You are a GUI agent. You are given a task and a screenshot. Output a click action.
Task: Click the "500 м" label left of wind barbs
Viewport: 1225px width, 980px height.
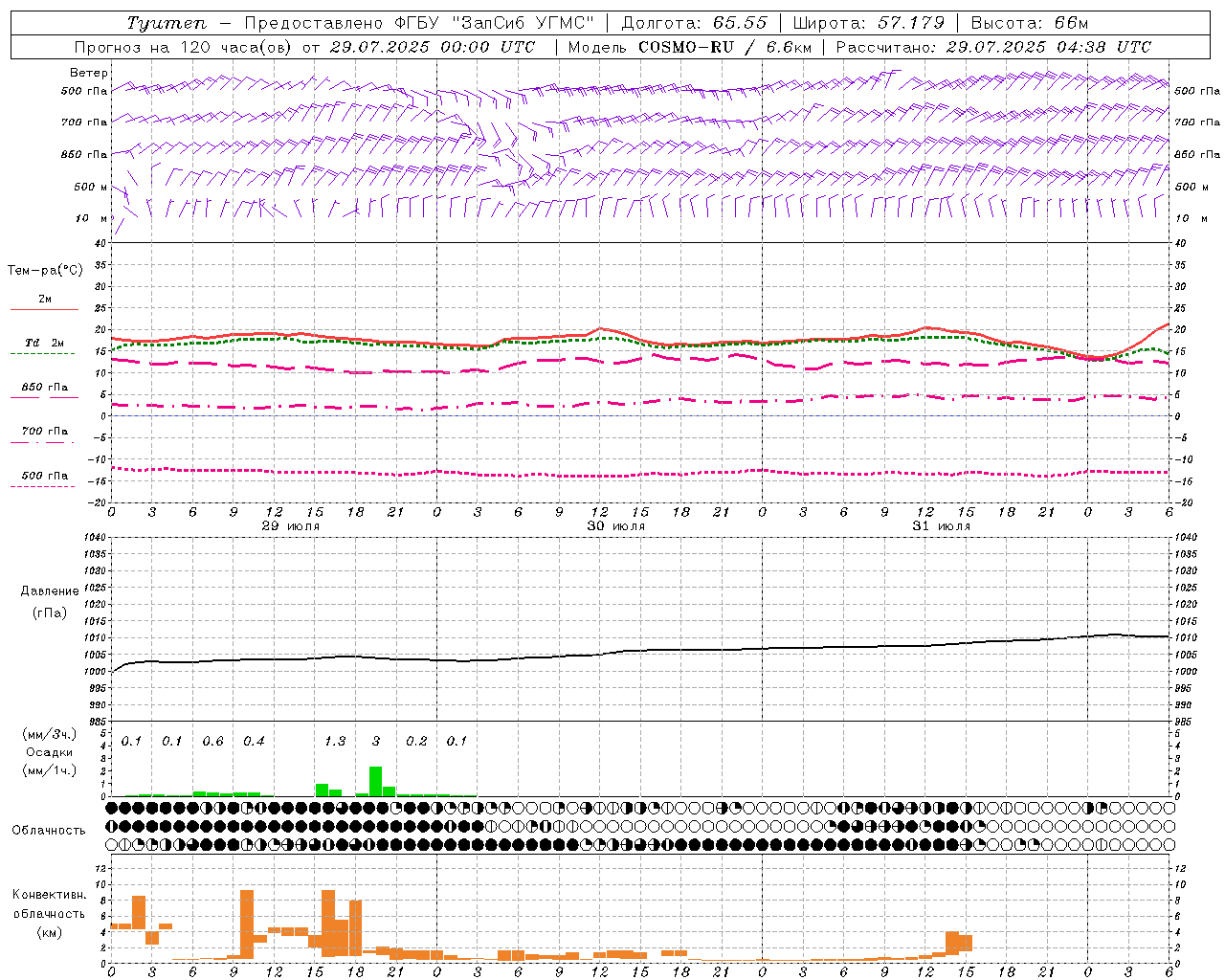91,187
